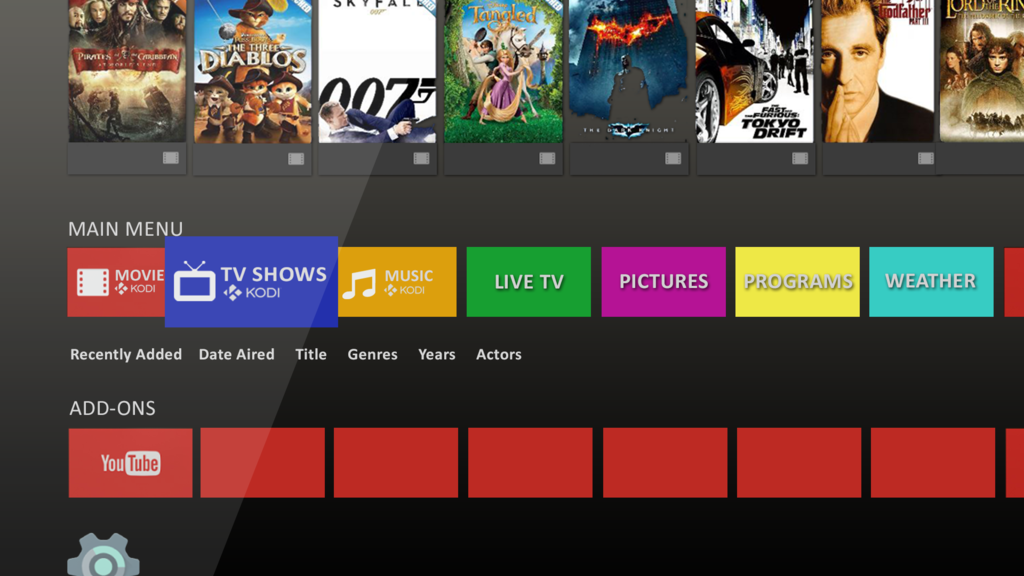Select The Godfather Part III poster
This screenshot has height=576, width=1024.
[x=878, y=71]
